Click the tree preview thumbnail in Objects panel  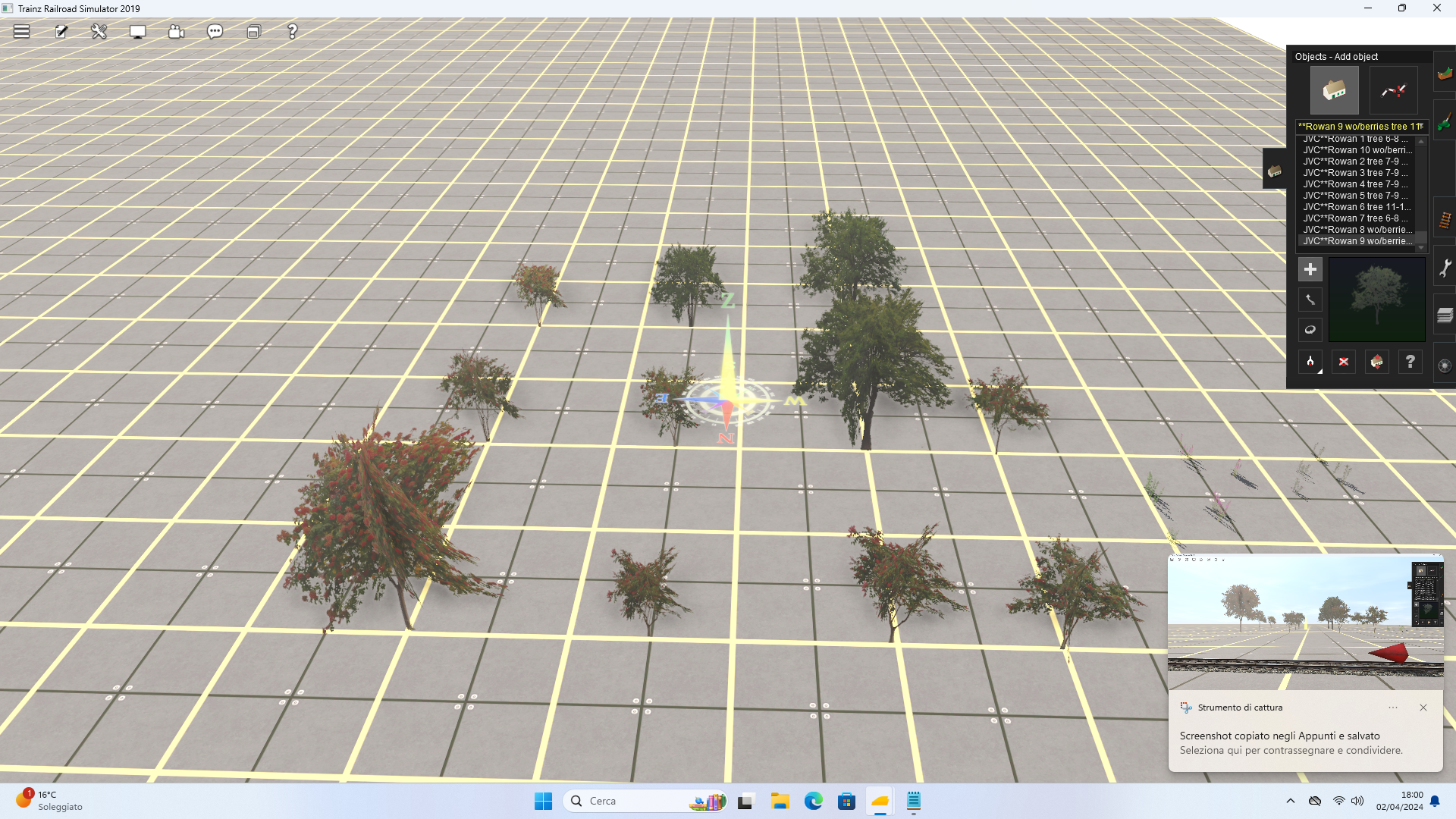coord(1376,300)
